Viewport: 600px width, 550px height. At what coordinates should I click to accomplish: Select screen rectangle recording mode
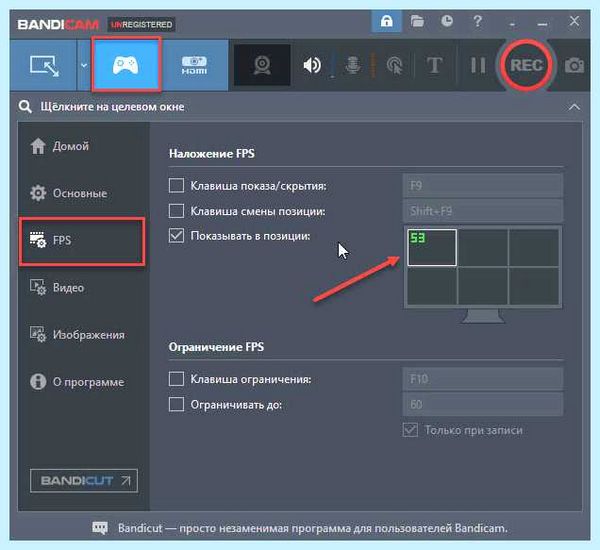(44, 65)
